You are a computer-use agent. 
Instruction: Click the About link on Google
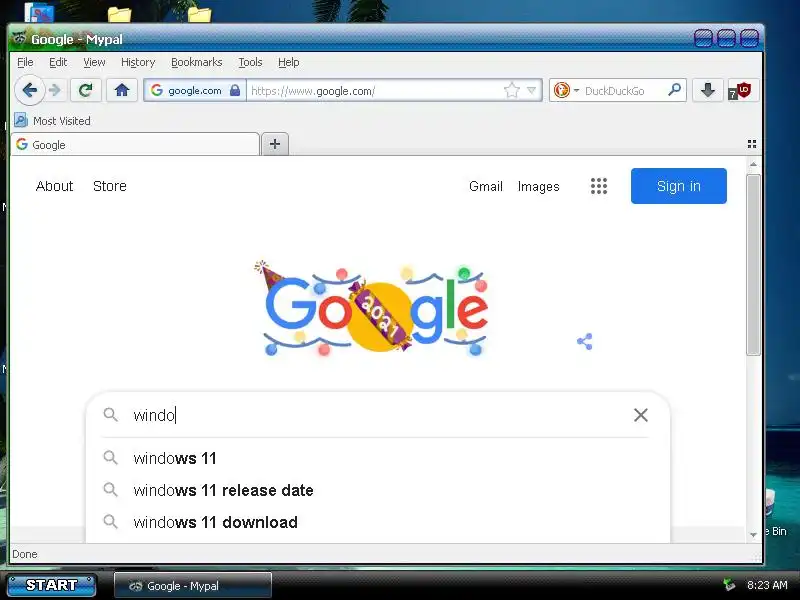pos(55,186)
